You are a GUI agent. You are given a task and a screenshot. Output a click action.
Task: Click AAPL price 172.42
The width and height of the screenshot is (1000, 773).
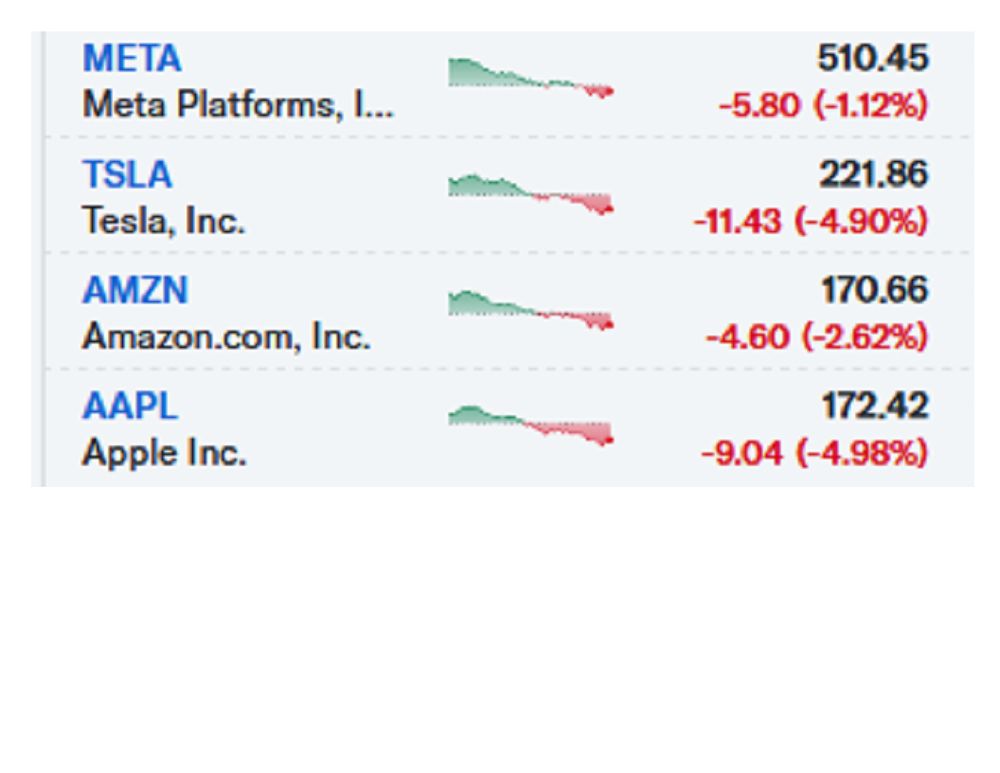(x=874, y=406)
